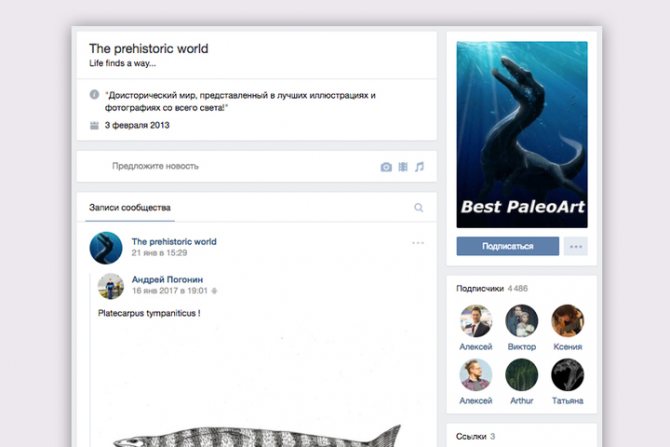Open the more actions button next to Подписаться

(x=576, y=247)
